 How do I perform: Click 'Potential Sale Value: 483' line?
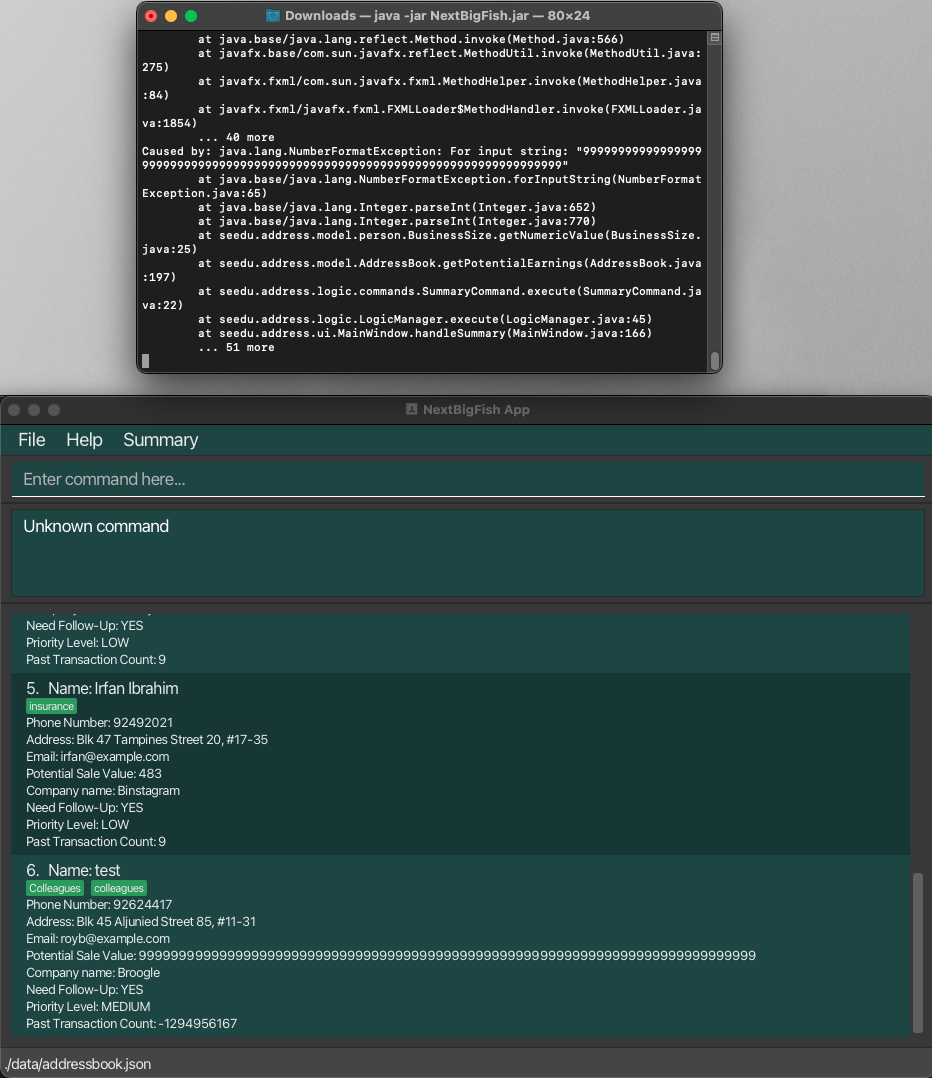pos(94,773)
